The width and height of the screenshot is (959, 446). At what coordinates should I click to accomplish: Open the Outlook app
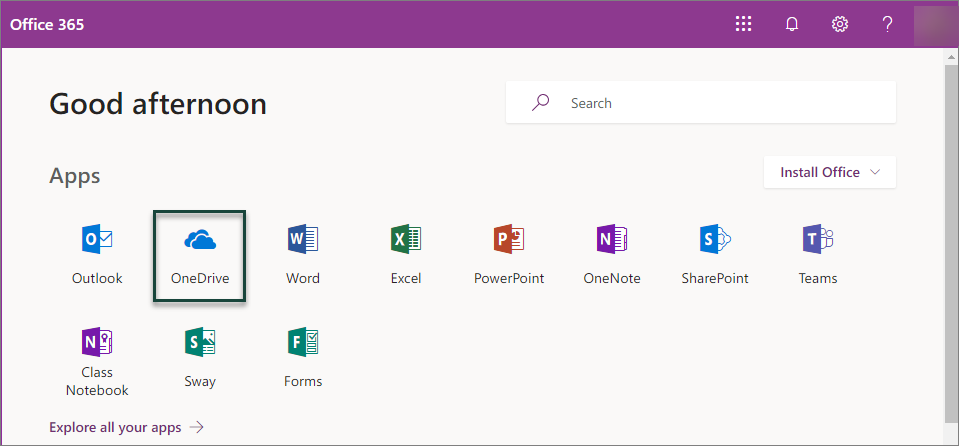tap(97, 255)
